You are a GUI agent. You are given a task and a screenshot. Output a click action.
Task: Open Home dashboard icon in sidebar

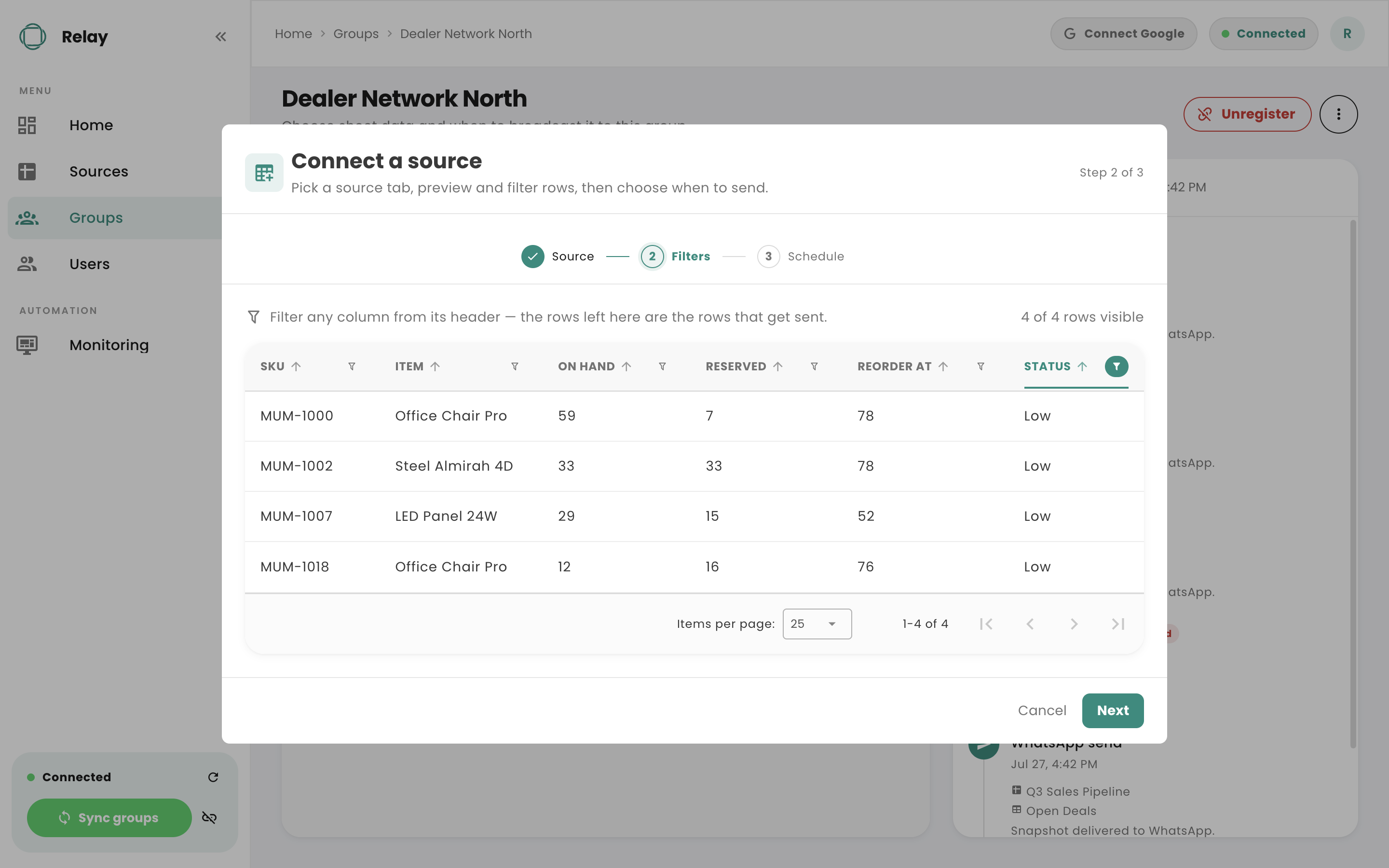pos(27,125)
